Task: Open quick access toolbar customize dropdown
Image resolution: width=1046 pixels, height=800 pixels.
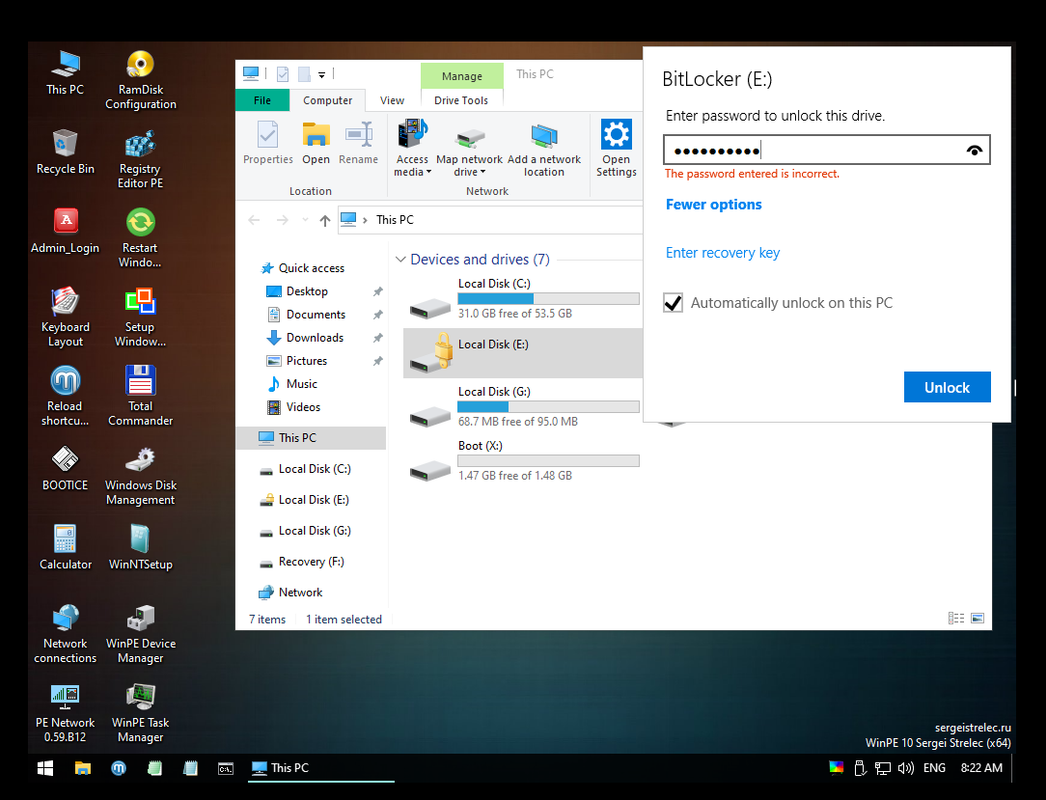Action: (322, 75)
